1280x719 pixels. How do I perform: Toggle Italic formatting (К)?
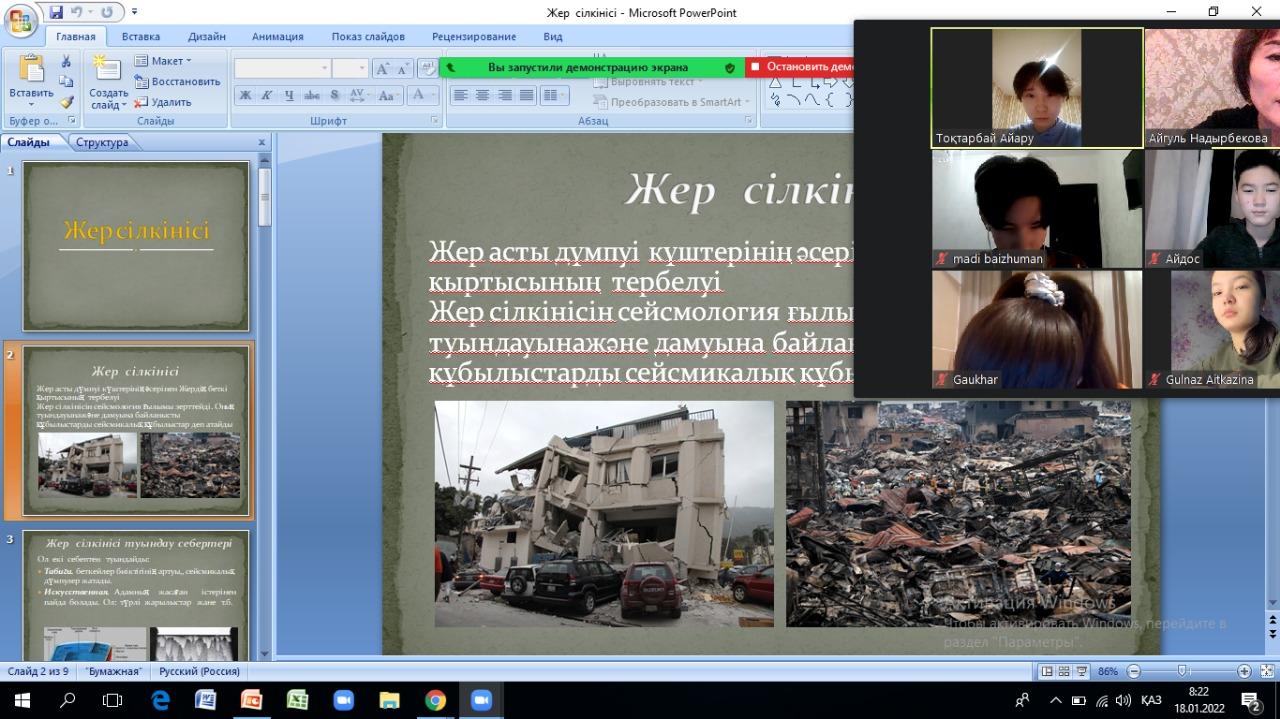[x=267, y=96]
